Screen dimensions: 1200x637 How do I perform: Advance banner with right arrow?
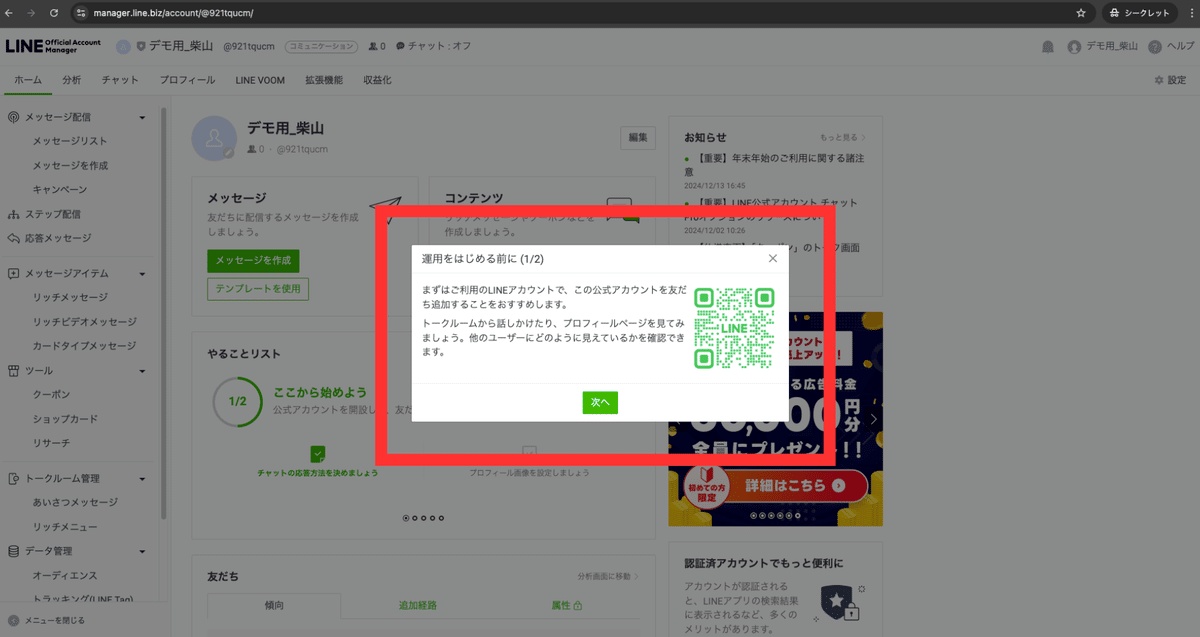coord(873,419)
